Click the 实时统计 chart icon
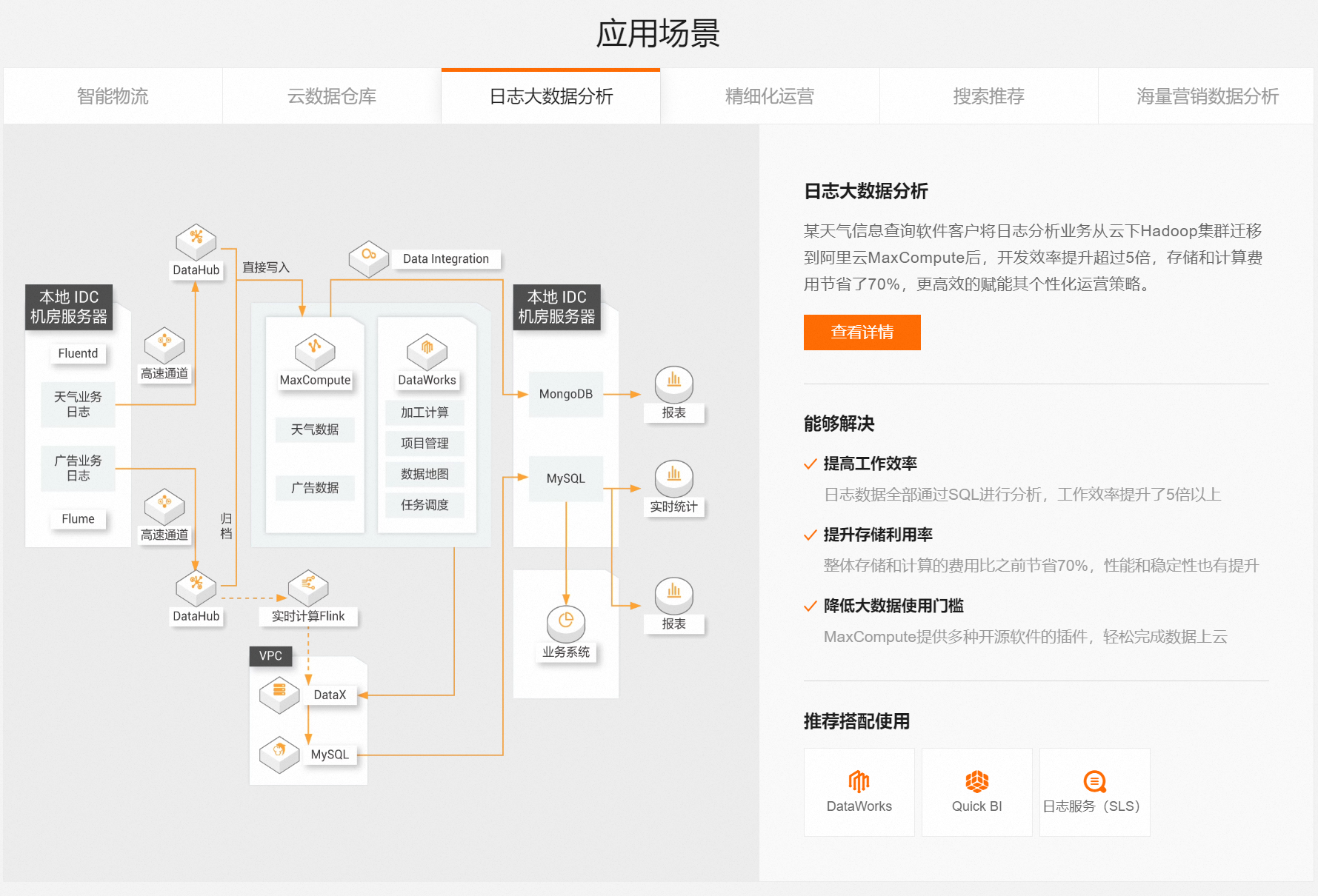1318x896 pixels. (673, 479)
